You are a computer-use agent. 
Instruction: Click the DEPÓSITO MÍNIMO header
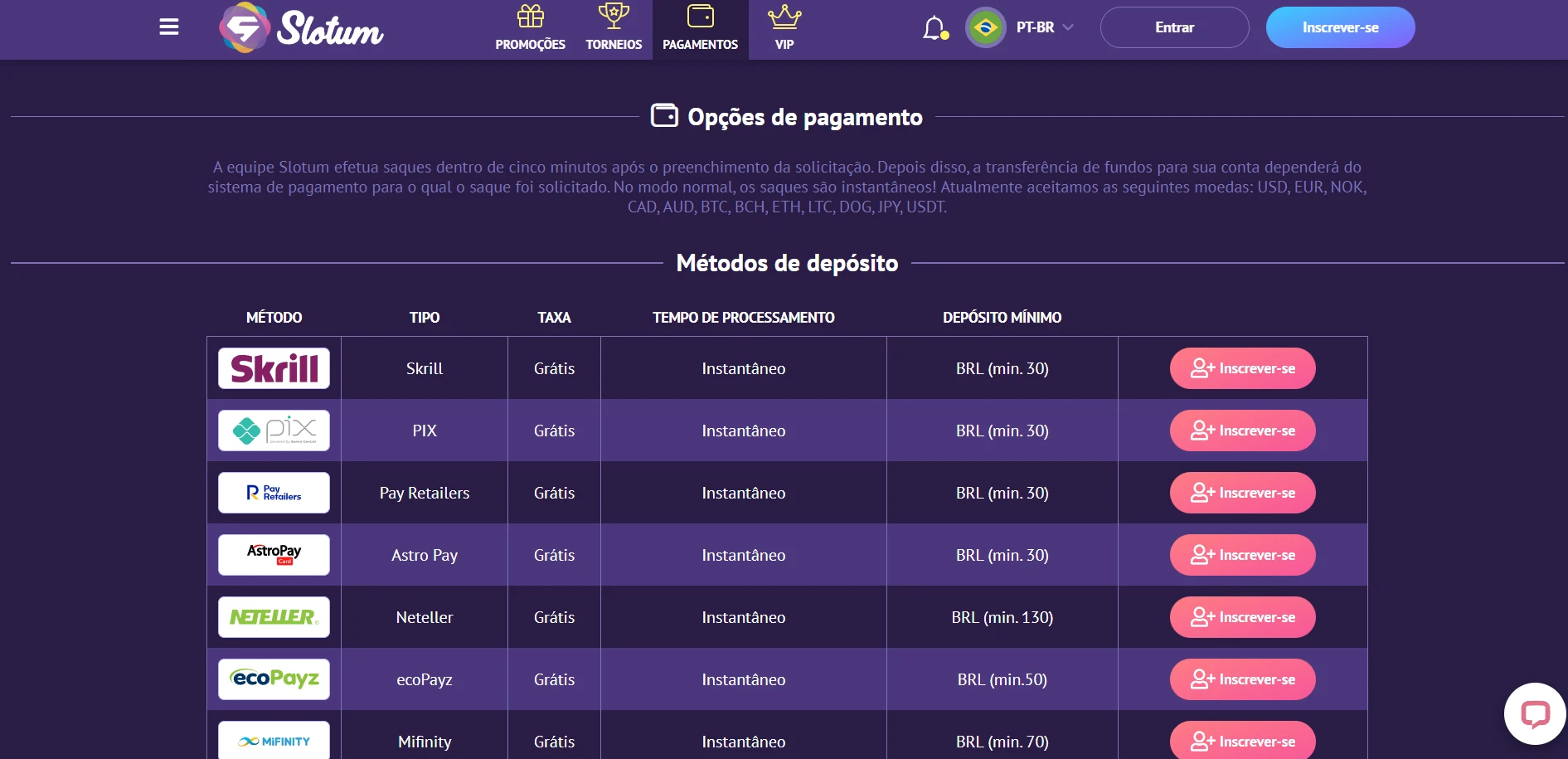pos(1002,318)
